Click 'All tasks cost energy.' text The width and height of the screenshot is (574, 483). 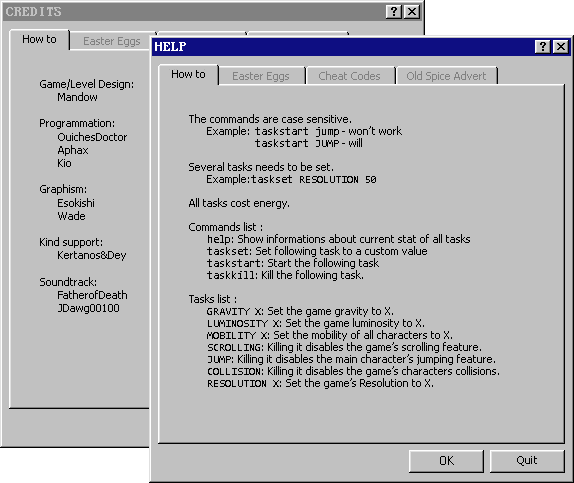click(x=239, y=203)
